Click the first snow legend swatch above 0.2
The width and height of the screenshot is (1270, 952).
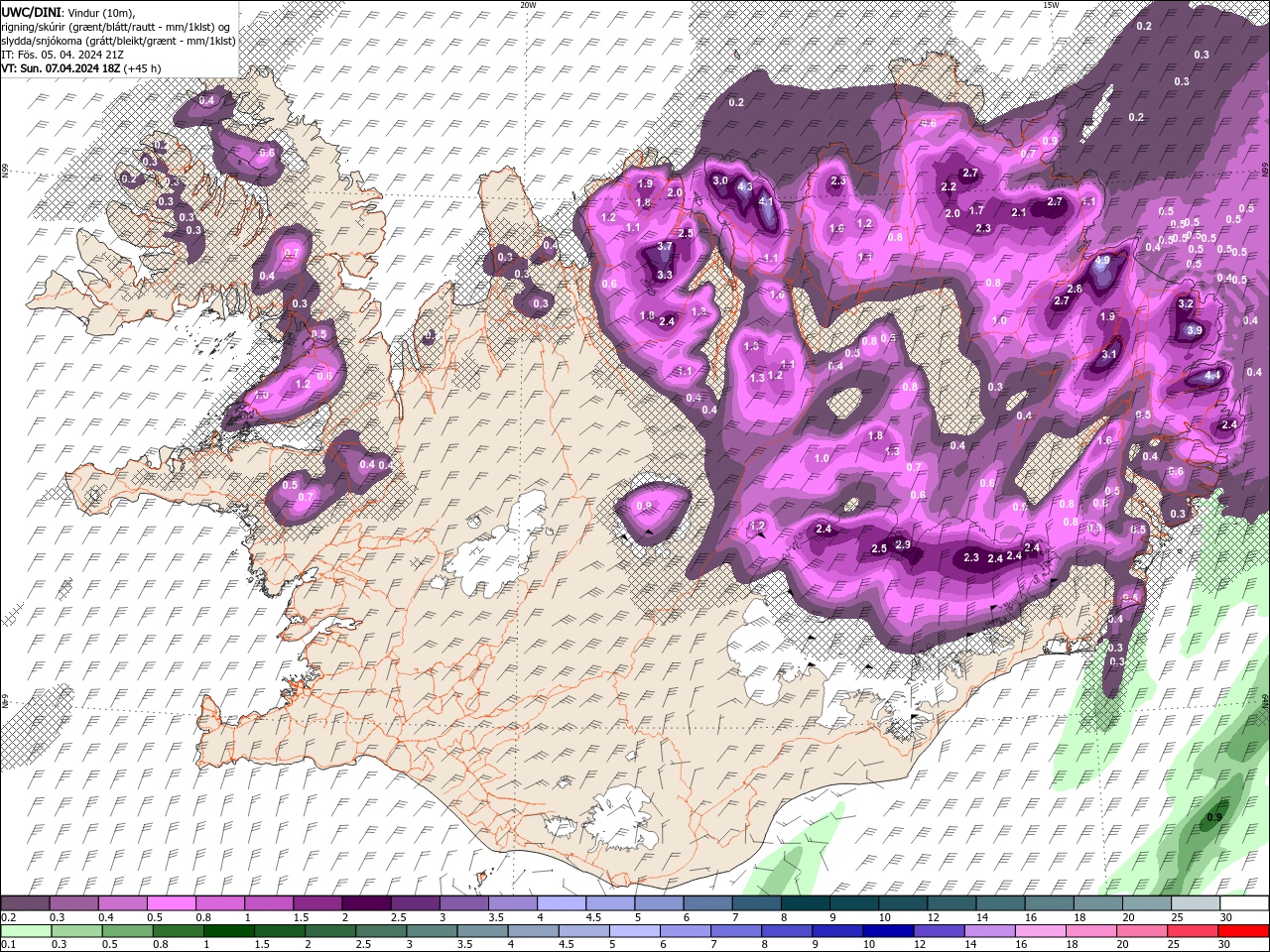25,903
